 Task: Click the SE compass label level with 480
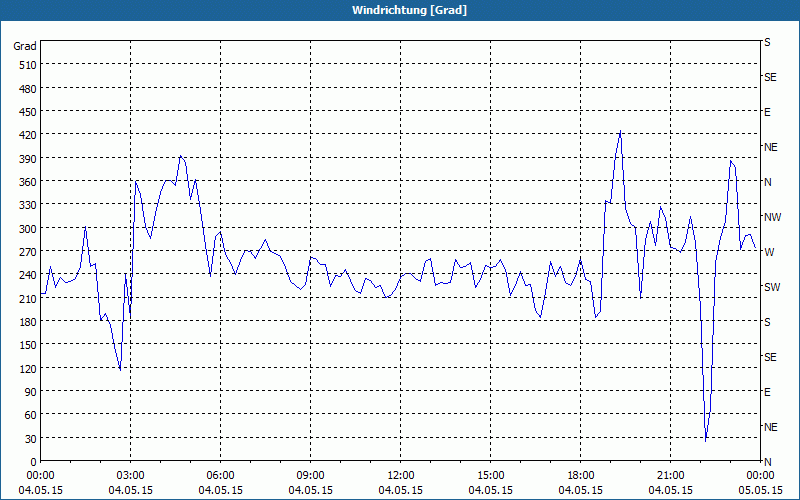click(x=770, y=78)
